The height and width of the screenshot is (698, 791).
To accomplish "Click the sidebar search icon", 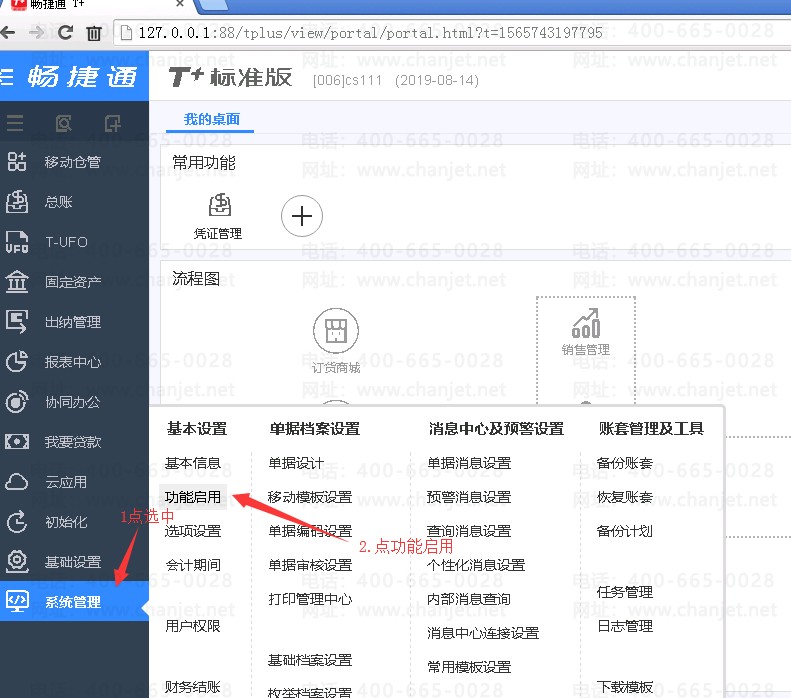I will click(x=63, y=123).
